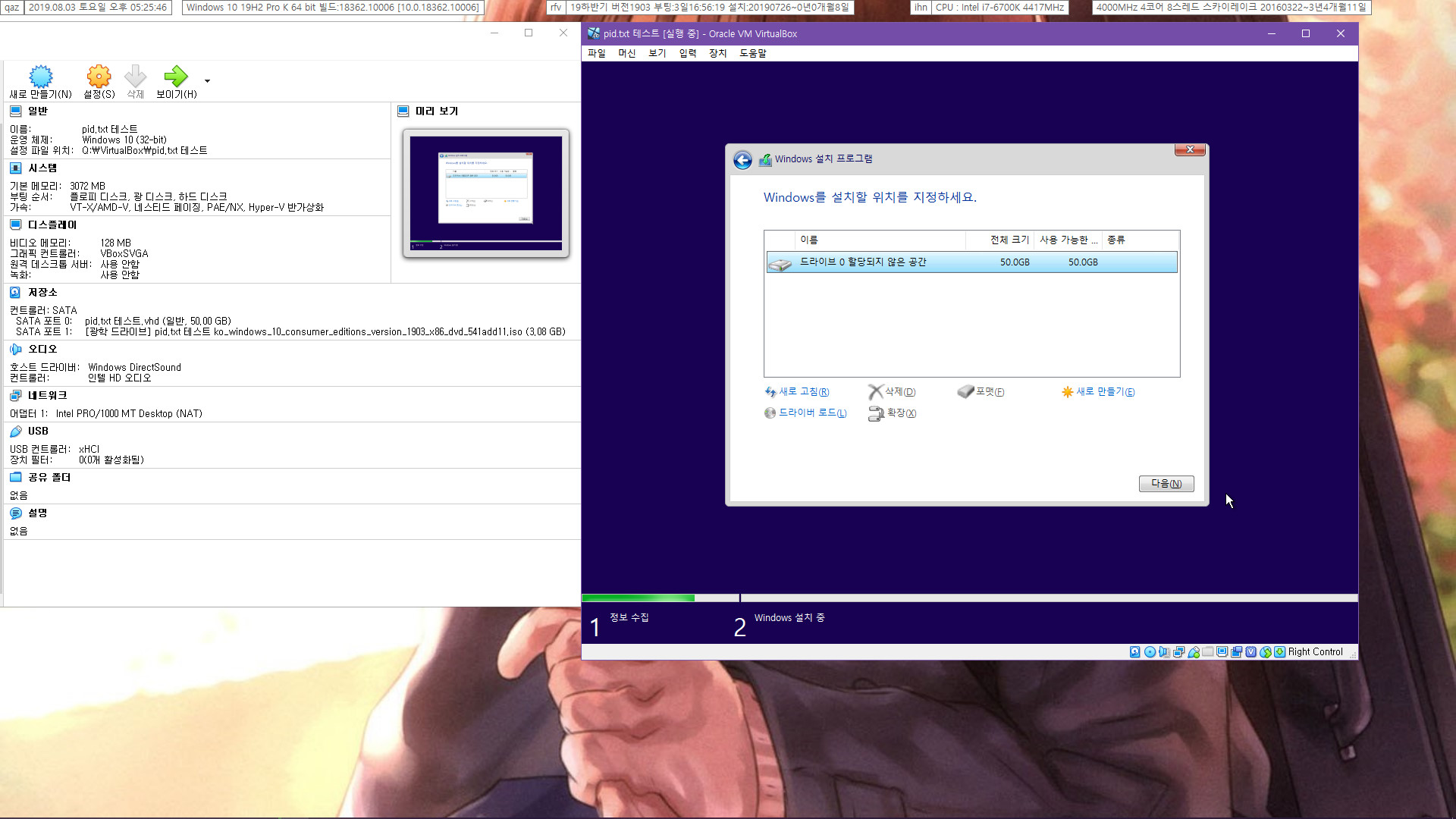Click the USB section icon

(16, 431)
